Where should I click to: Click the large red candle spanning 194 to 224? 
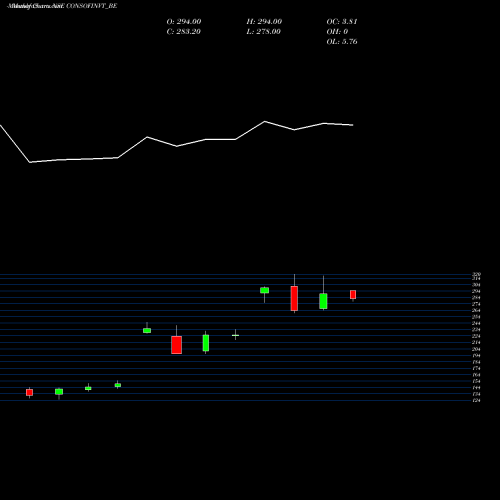click(177, 345)
